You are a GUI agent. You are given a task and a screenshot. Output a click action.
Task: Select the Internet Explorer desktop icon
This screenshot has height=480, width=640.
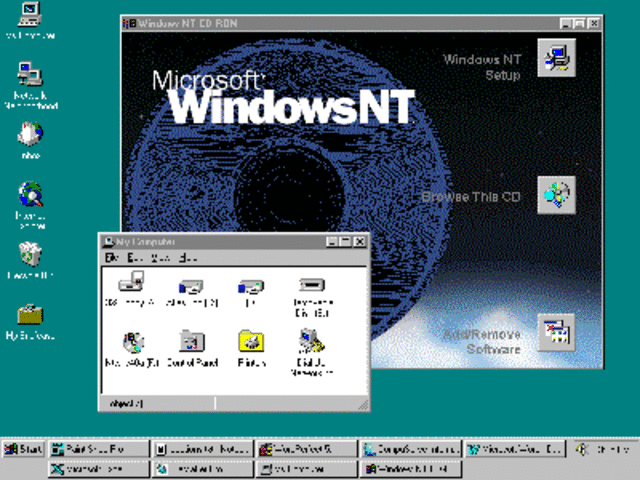tap(31, 194)
